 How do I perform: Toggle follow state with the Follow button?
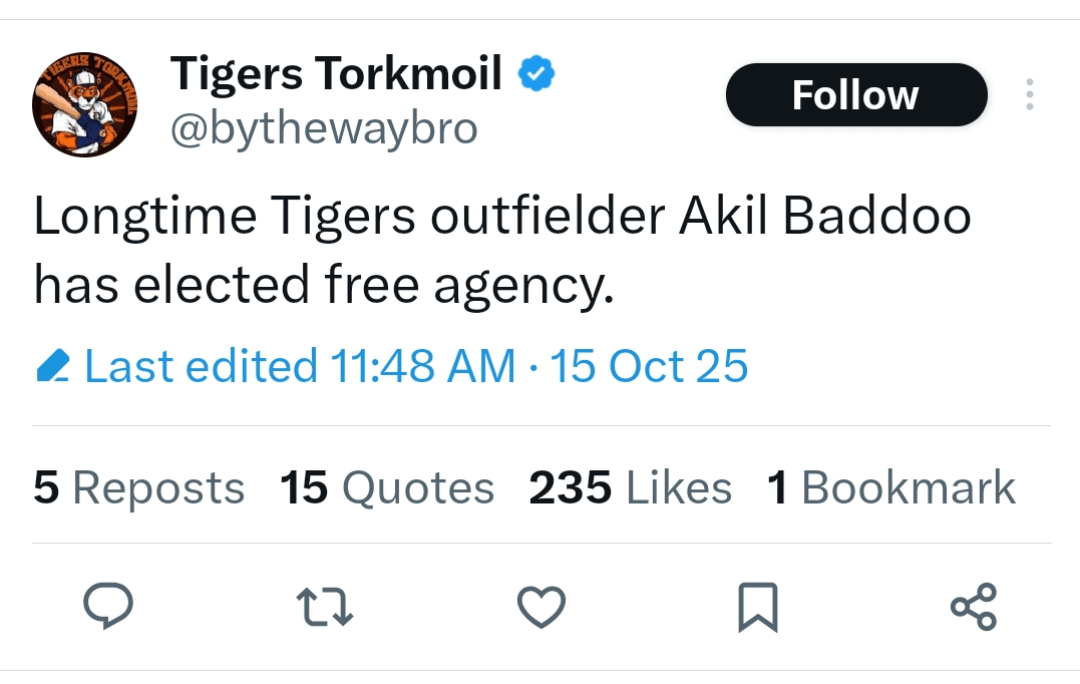855,94
